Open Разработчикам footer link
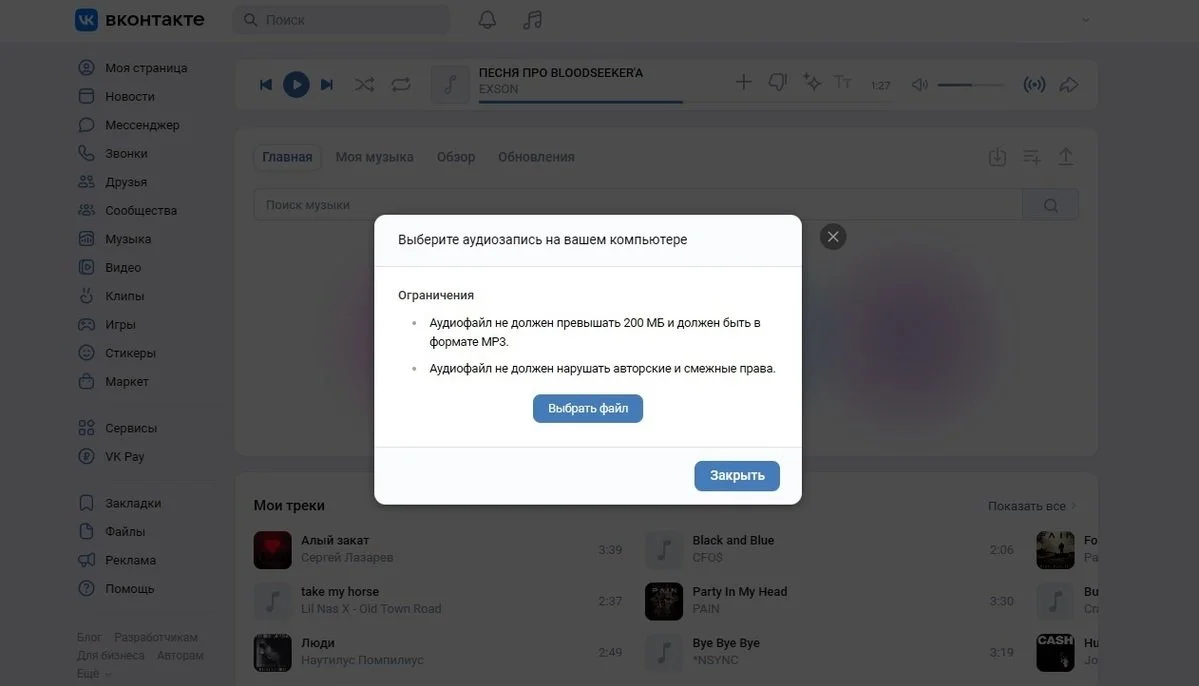Image resolution: width=1199 pixels, height=686 pixels. point(156,637)
